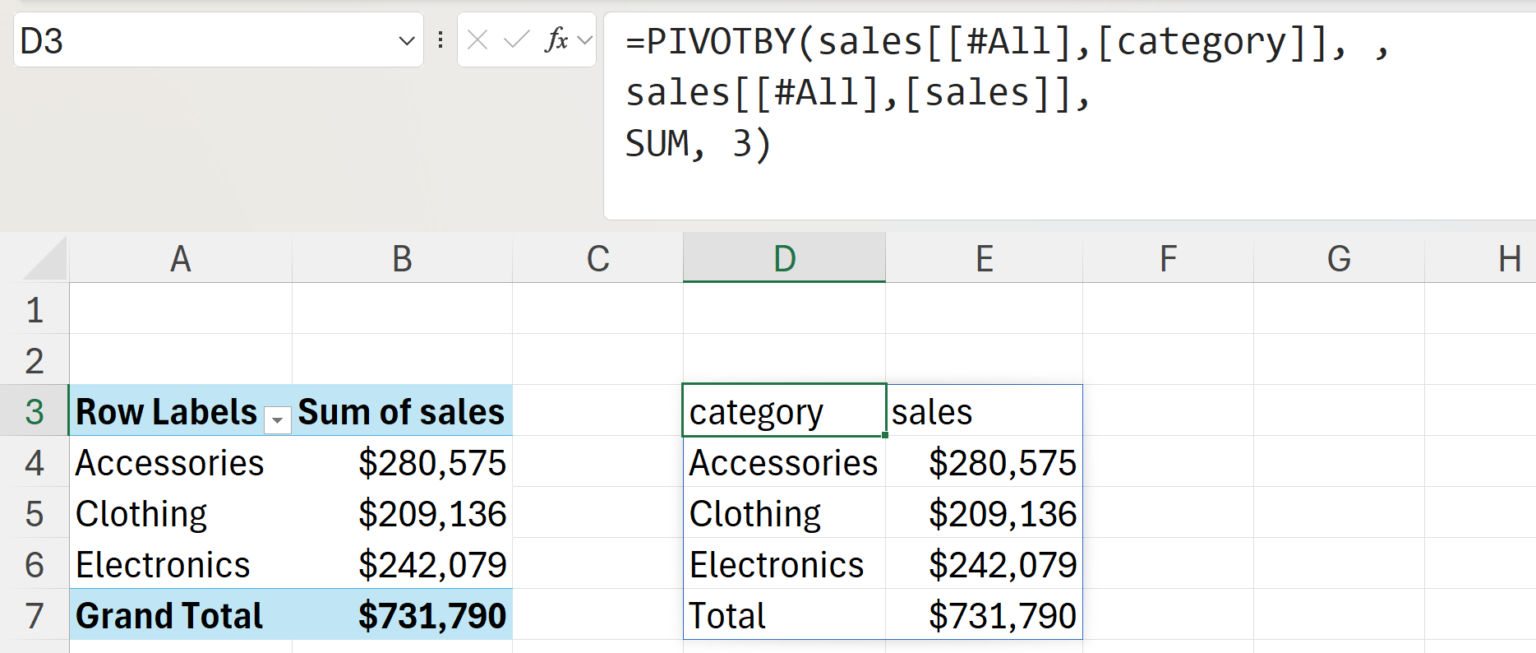Click inside the Name Box showing D3

point(200,41)
